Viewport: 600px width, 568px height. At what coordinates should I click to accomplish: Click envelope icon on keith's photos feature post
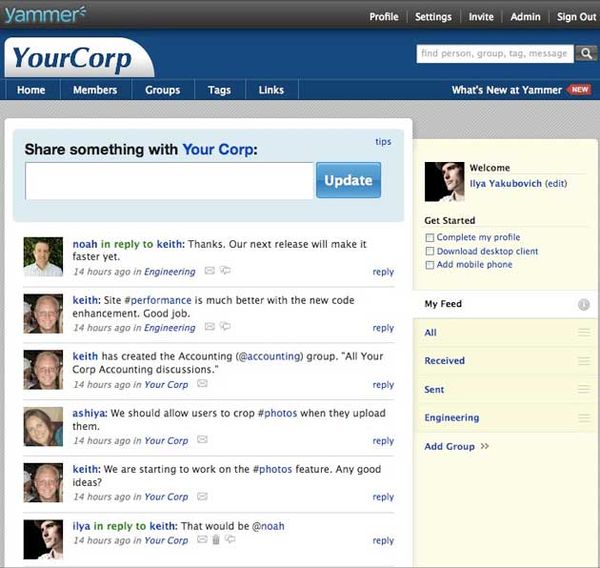coord(202,496)
